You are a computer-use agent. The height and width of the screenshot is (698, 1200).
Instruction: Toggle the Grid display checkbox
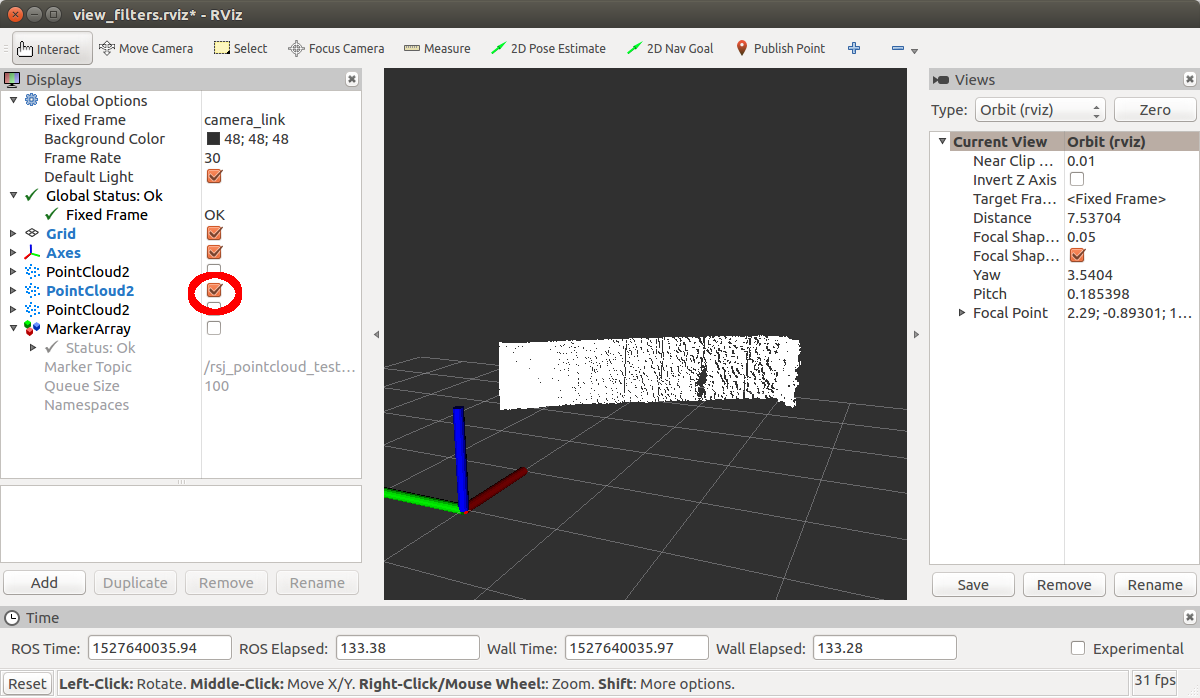click(x=214, y=234)
